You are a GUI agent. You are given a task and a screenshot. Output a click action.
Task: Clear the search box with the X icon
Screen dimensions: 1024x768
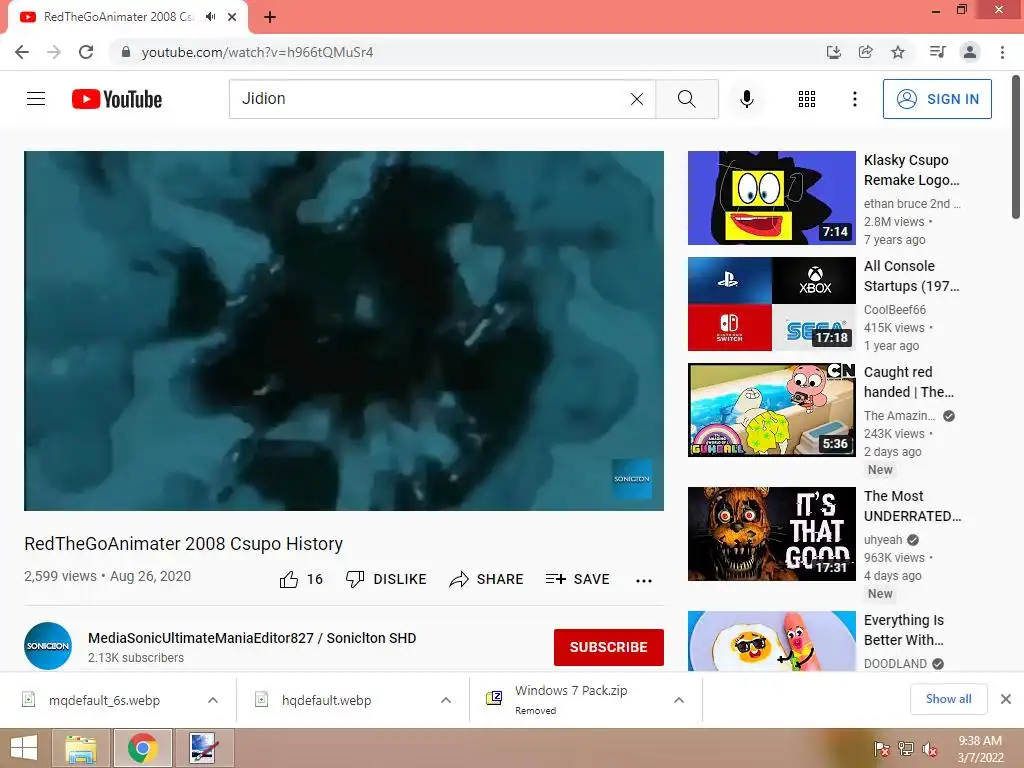637,99
